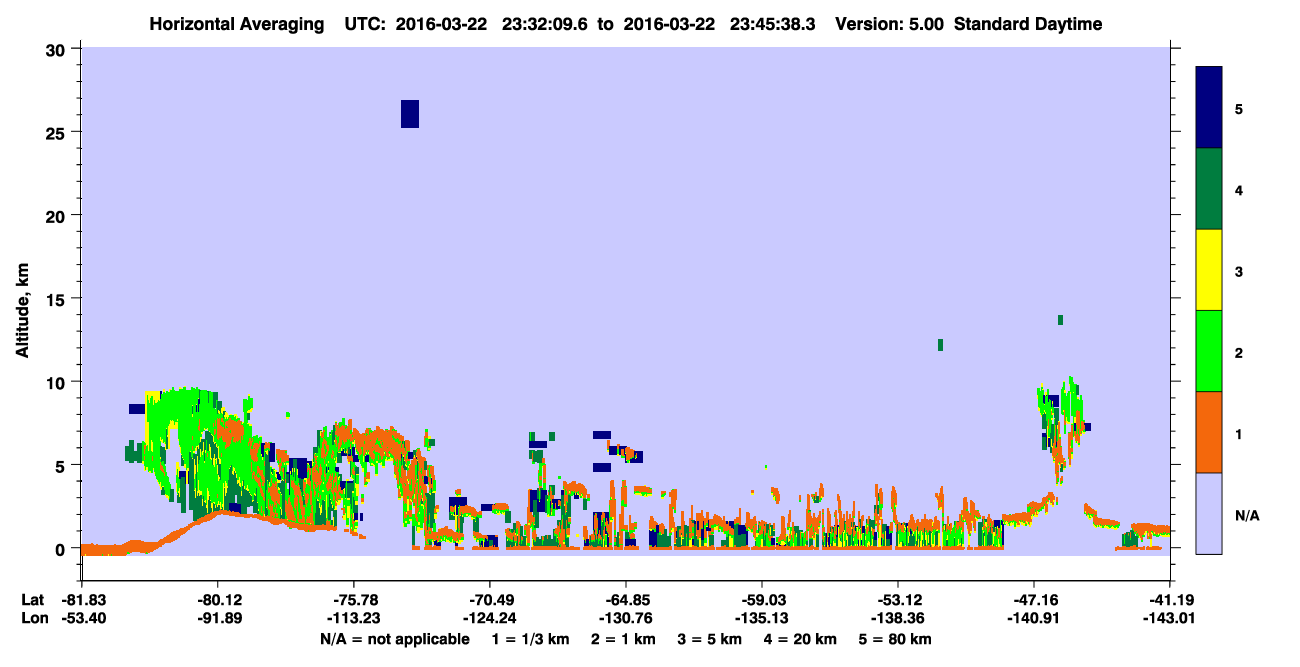Viewport: 1300px width, 667px height.
Task: Click the bright green level 2 color swatch
Action: coord(1209,351)
